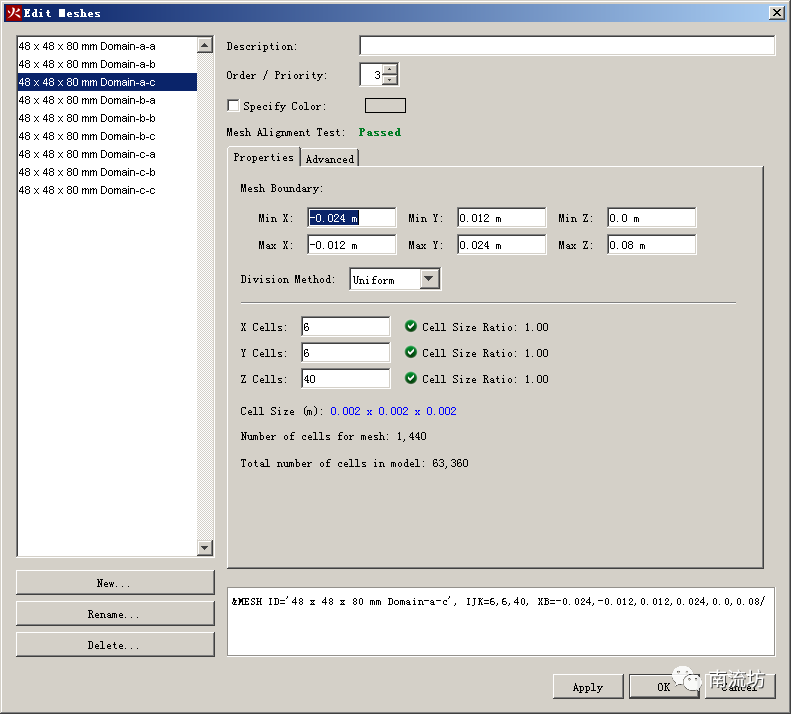The width and height of the screenshot is (791, 714).
Task: Click the Description text field
Action: click(x=566, y=46)
